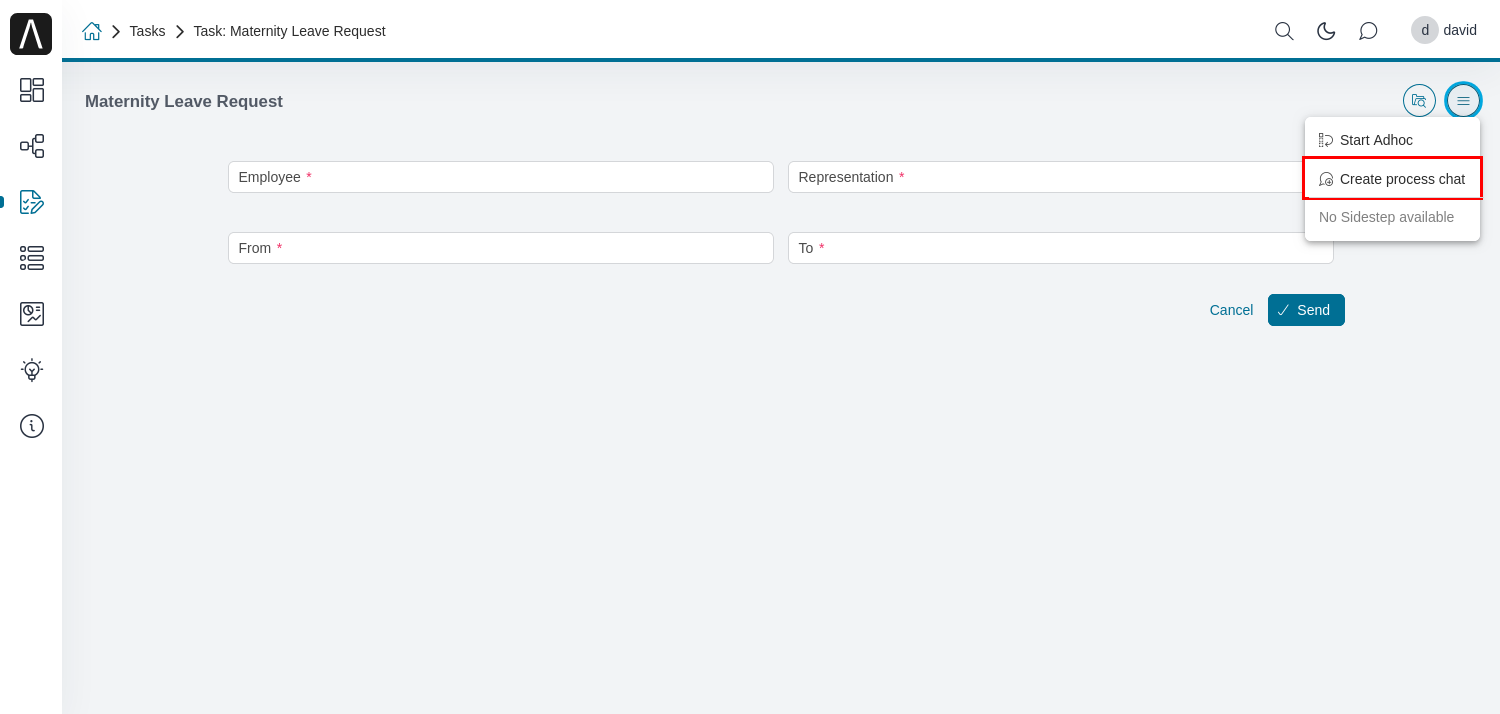This screenshot has height=714, width=1500.
Task: Click the Cancel link
Action: [x=1231, y=310]
